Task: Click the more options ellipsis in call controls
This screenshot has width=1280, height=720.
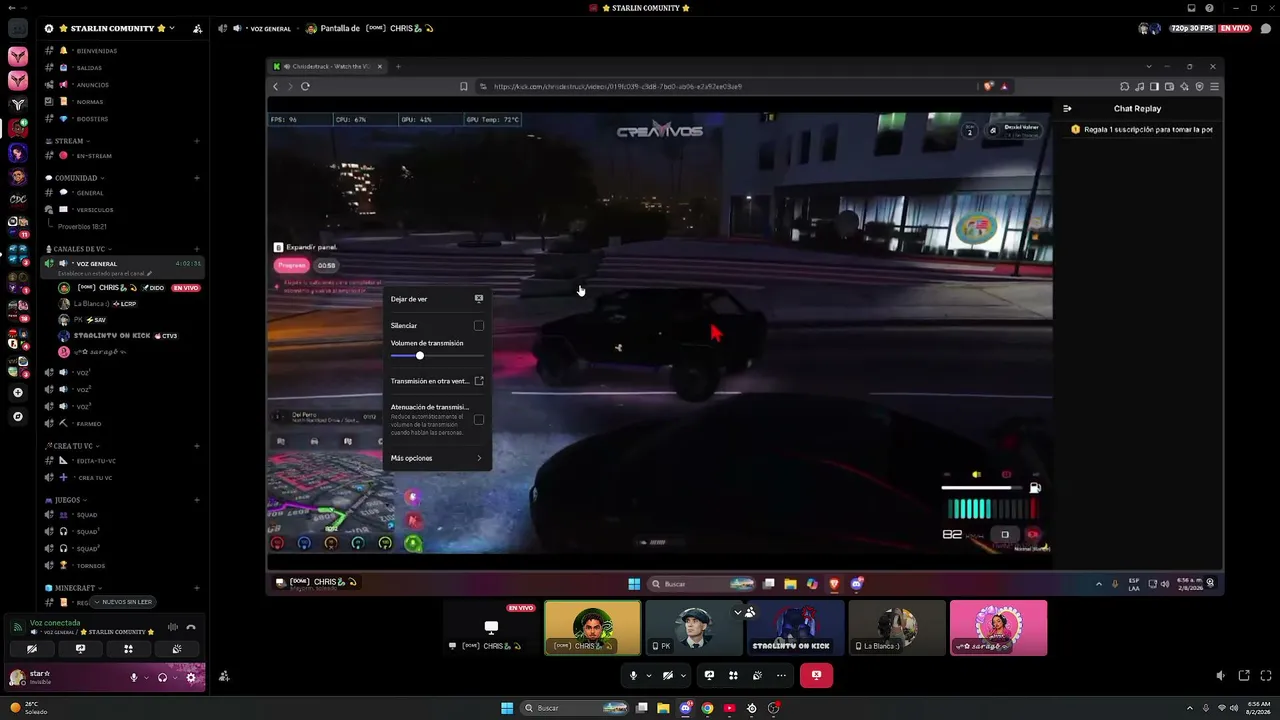Action: tap(781, 676)
